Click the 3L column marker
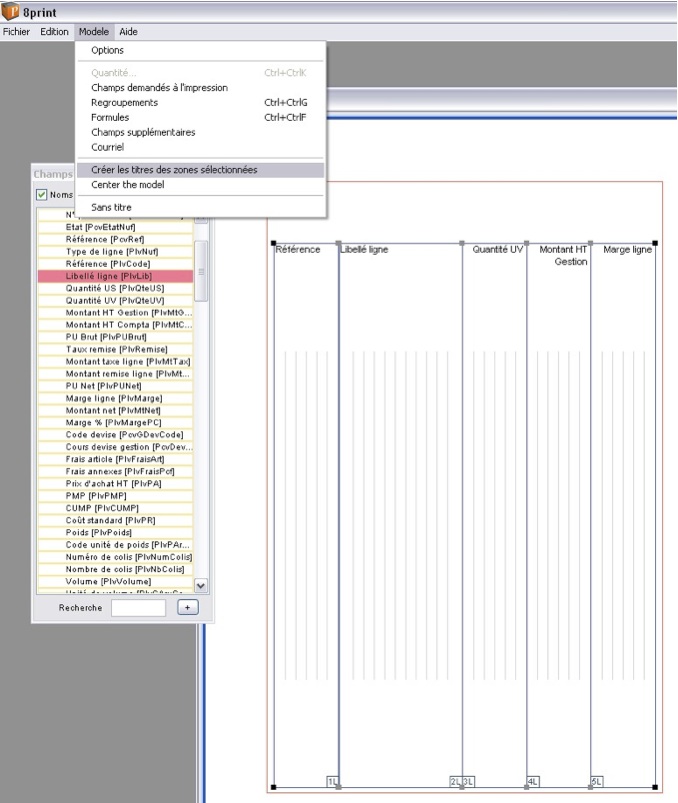Image resolution: width=678 pixels, height=803 pixels. coord(468,781)
